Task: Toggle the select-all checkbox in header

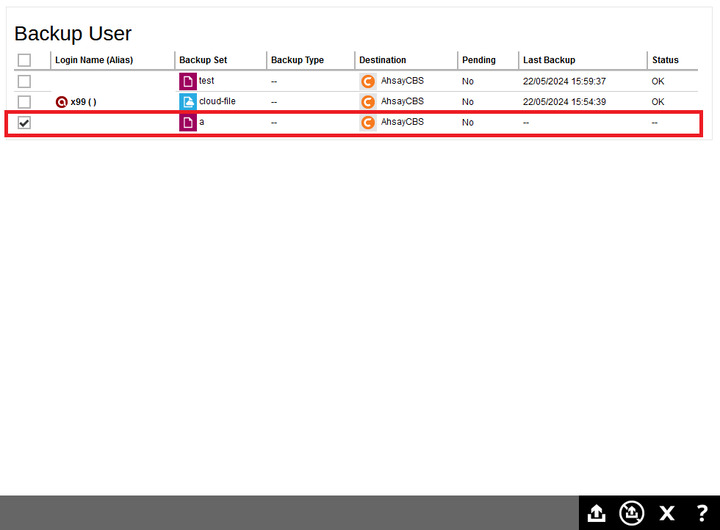Action: [x=25, y=60]
